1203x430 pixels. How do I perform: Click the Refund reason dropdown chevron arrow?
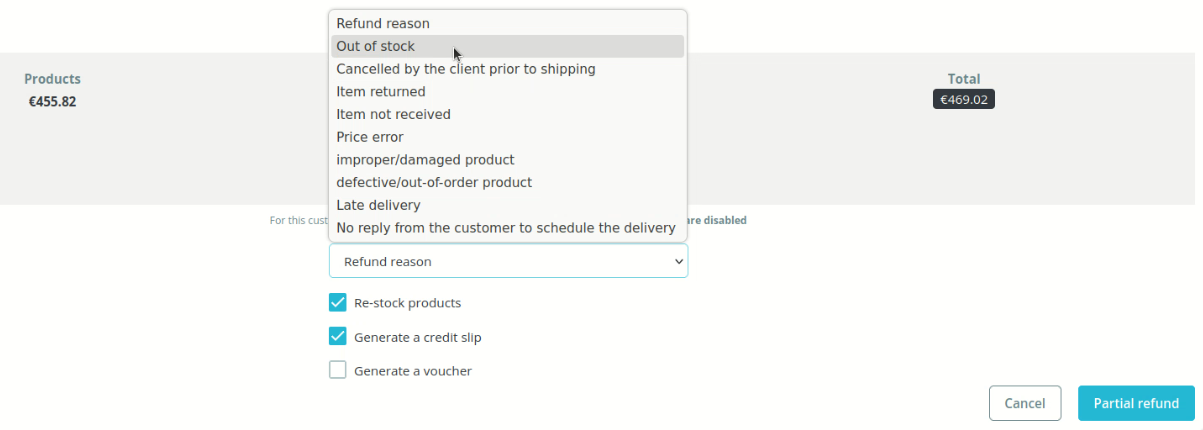coord(679,261)
